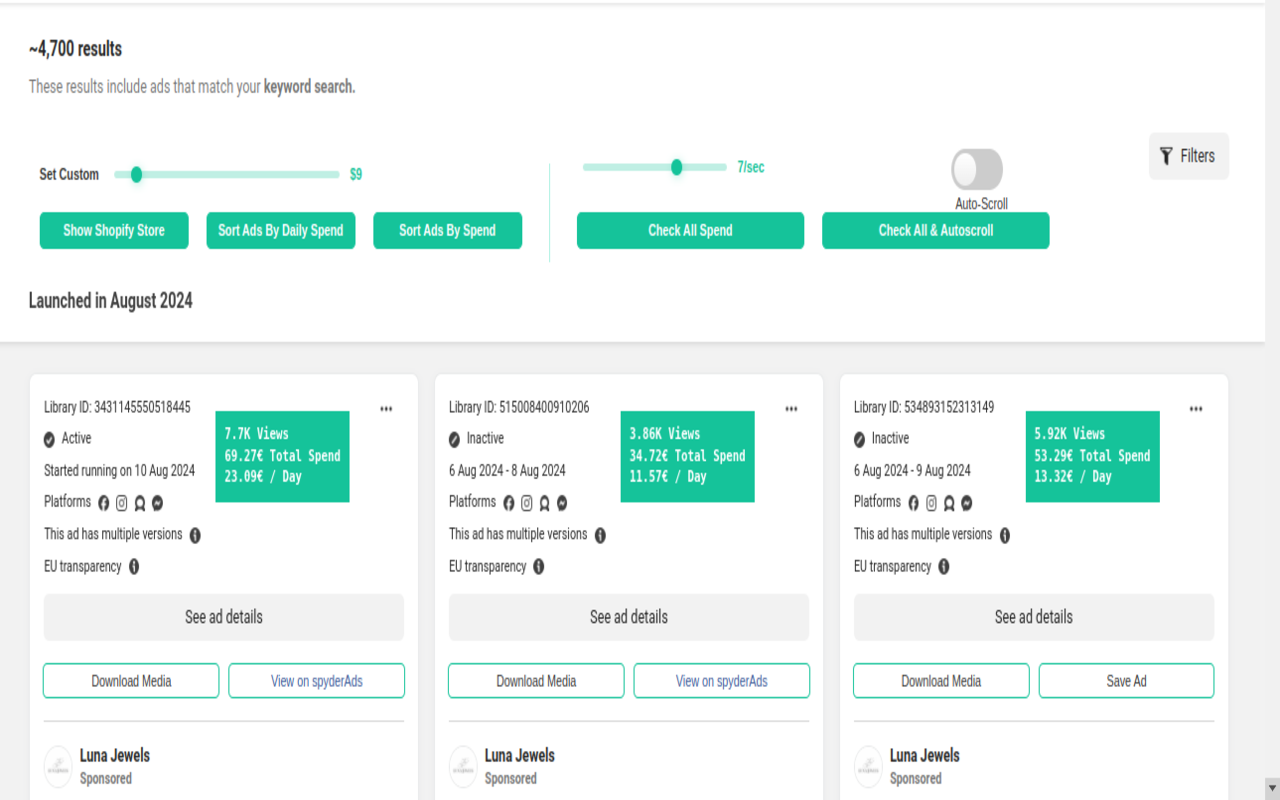Click EU transparency info icon on second ad
This screenshot has height=800, width=1280.
coord(539,567)
